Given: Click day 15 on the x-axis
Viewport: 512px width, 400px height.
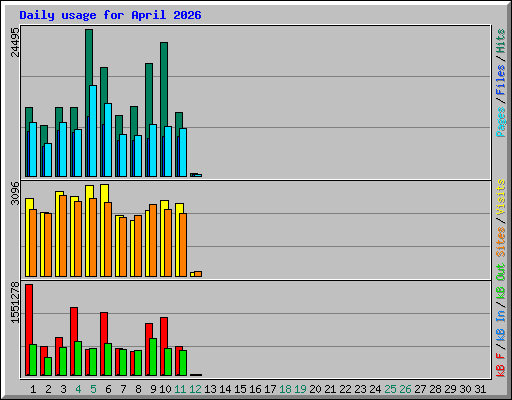Looking at the screenshot, I should [240, 389].
